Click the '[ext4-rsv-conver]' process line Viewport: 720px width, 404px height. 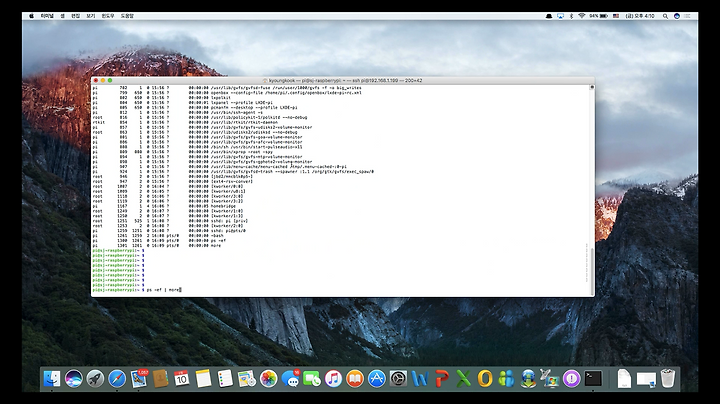(172, 181)
